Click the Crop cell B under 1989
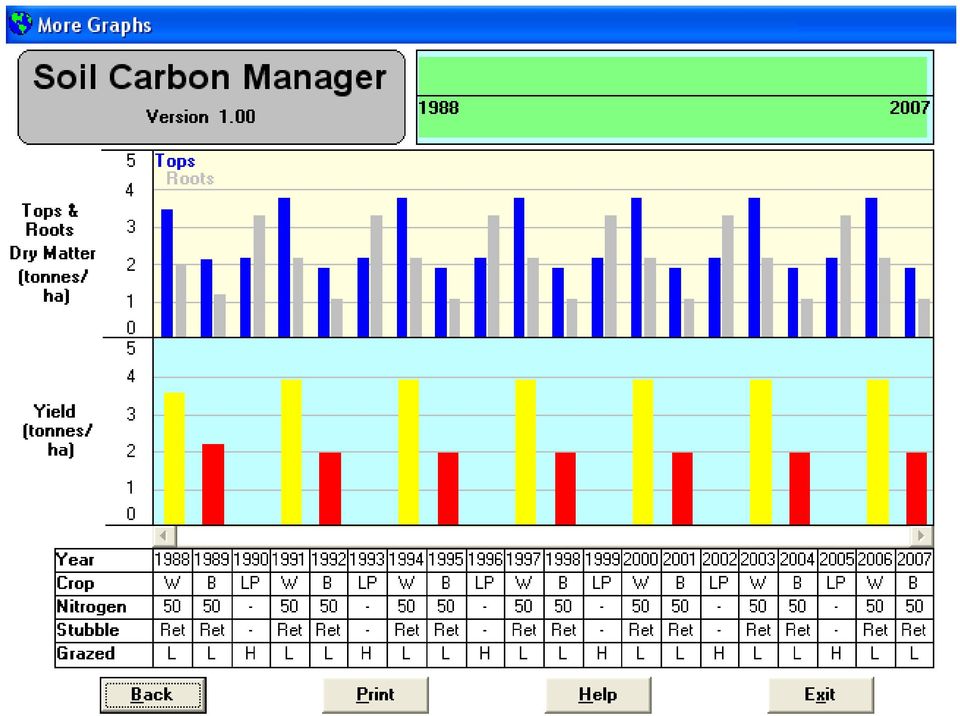 (212, 584)
